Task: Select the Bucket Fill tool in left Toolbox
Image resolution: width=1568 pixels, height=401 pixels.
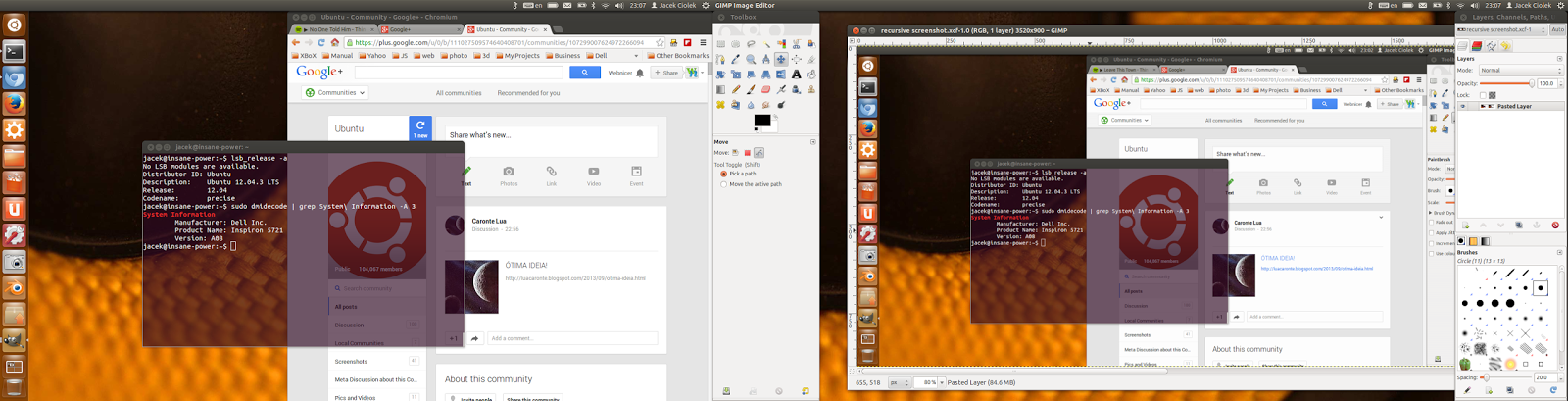Action: tap(811, 74)
